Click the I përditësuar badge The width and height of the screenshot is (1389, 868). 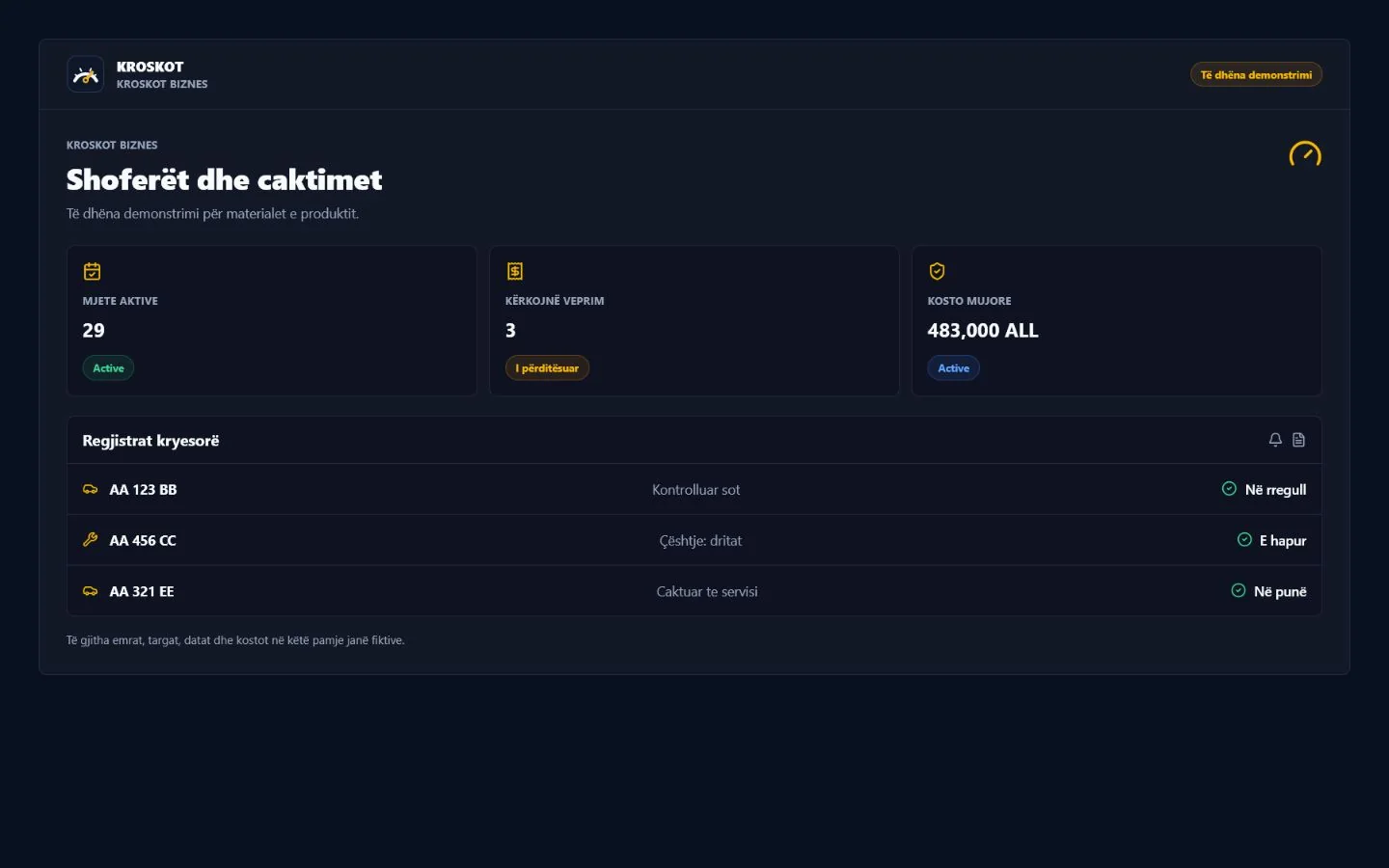547,368
